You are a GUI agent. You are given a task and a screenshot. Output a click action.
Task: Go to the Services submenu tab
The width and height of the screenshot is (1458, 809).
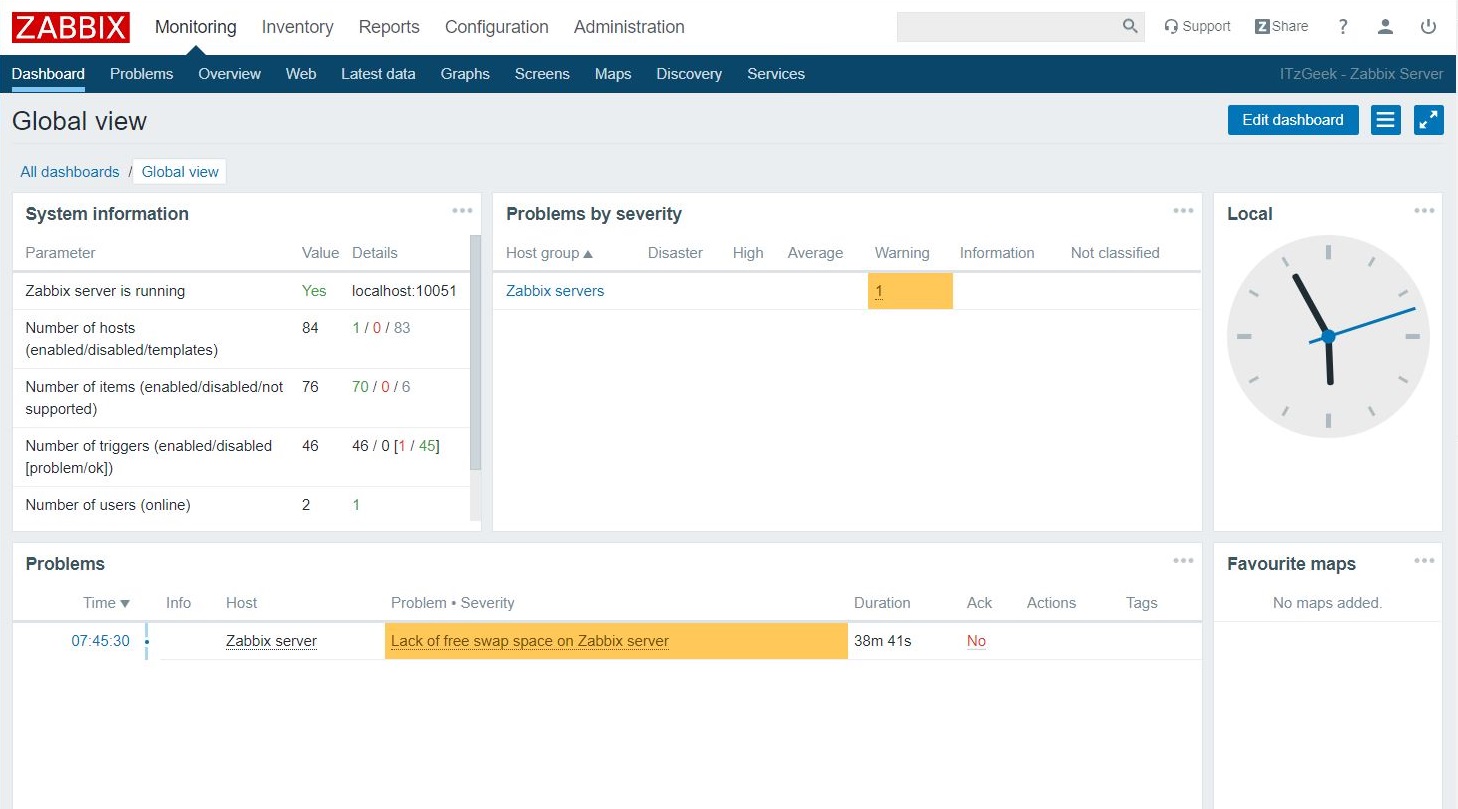(776, 74)
